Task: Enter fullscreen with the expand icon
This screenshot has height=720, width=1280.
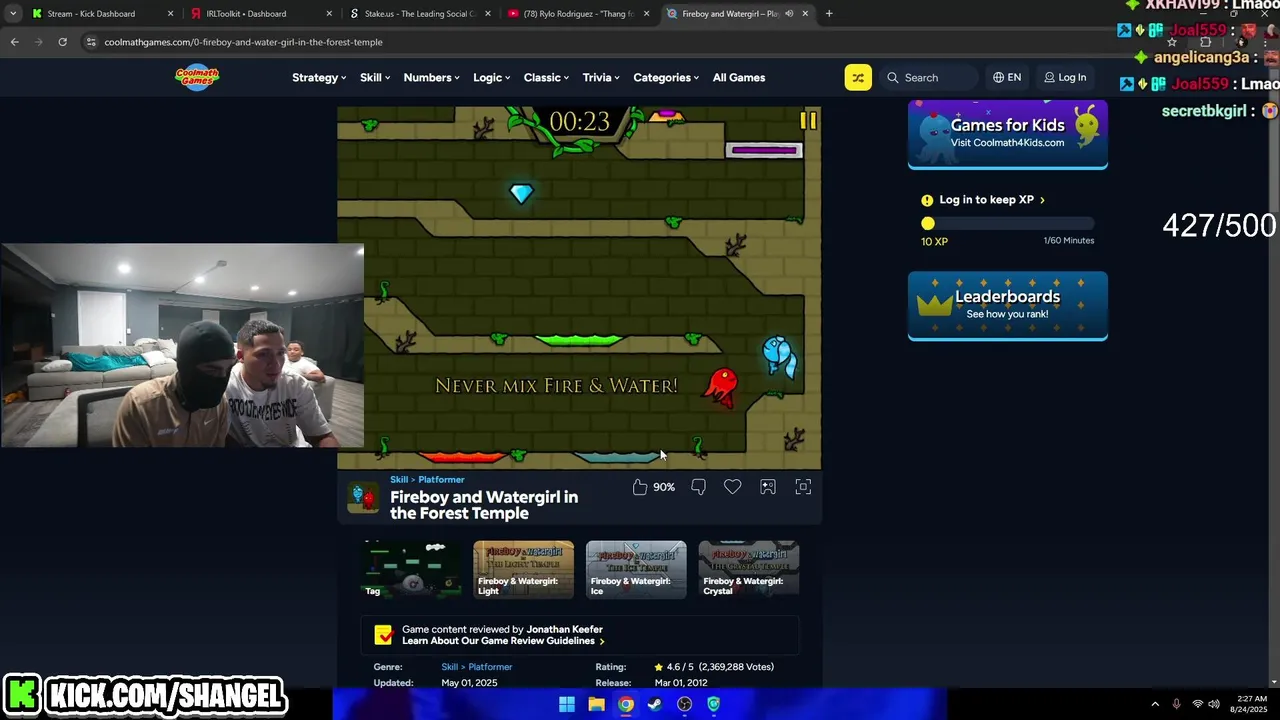Action: [x=803, y=487]
